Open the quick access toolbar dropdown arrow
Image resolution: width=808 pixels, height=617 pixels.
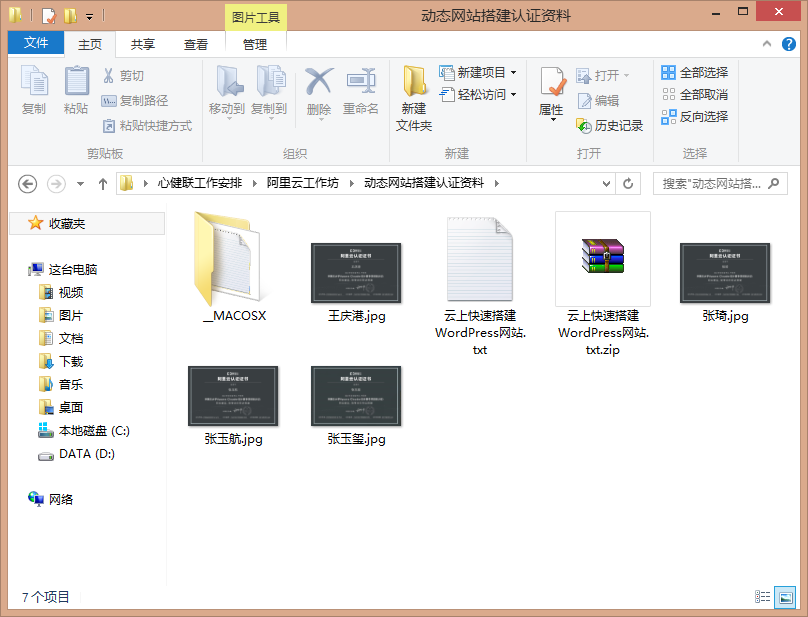coord(88,16)
